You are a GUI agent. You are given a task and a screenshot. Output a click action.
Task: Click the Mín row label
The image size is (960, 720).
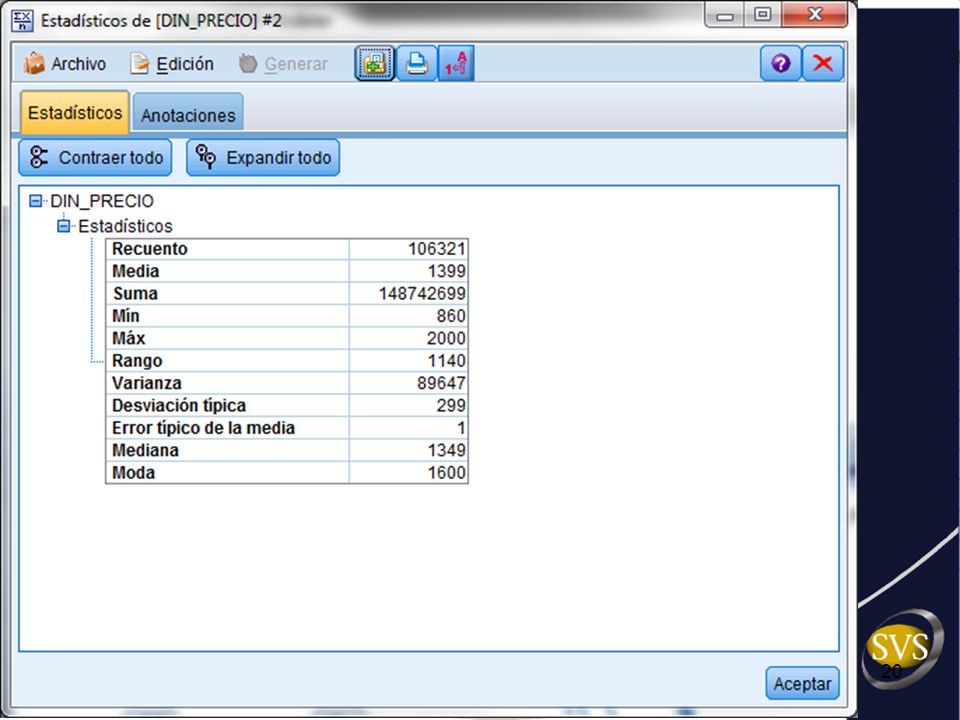point(126,315)
